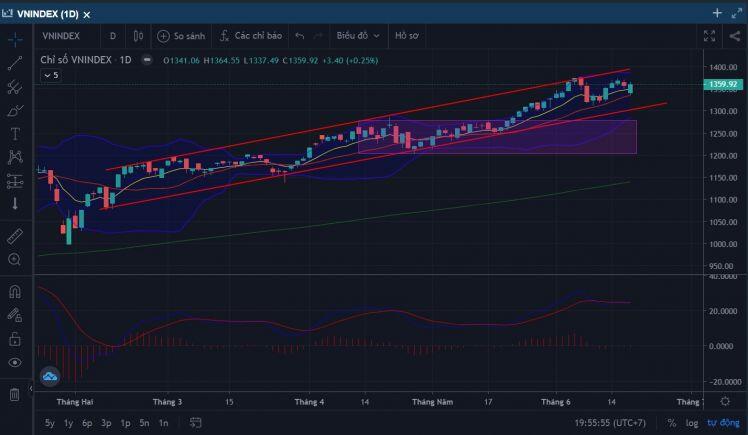Set range to 1p
The height and width of the screenshot is (435, 748).
click(125, 423)
